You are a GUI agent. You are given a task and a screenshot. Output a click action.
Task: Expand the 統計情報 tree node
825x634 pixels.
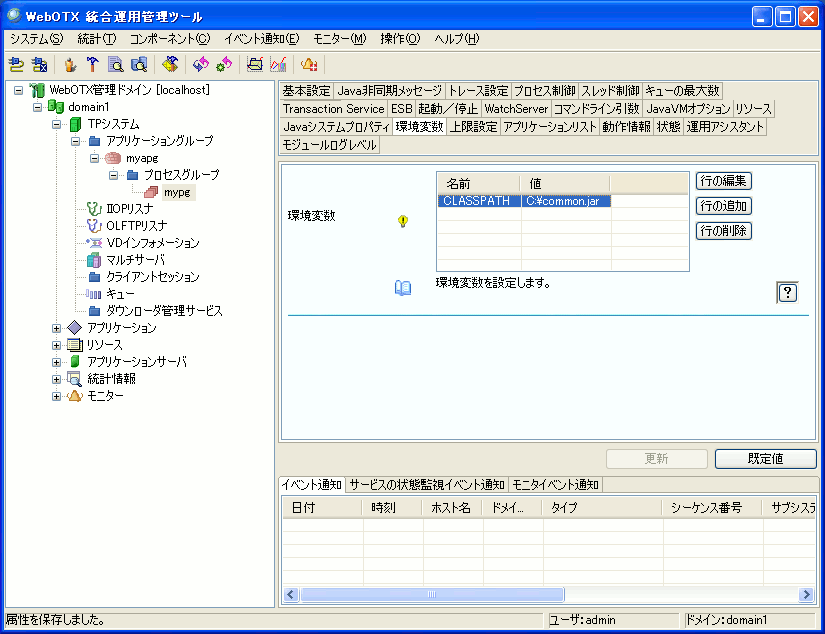tap(57, 379)
